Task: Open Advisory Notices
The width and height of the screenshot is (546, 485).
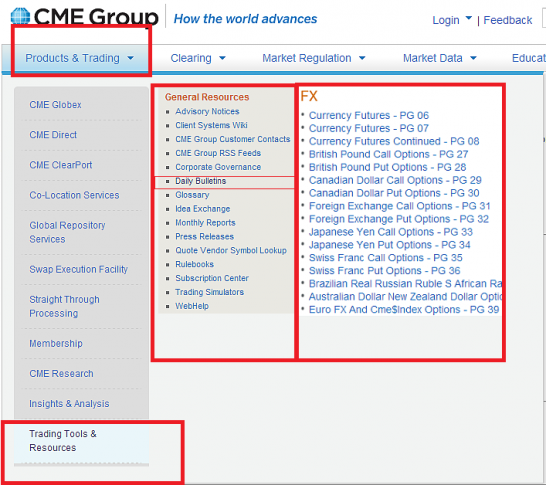Action: [207, 111]
